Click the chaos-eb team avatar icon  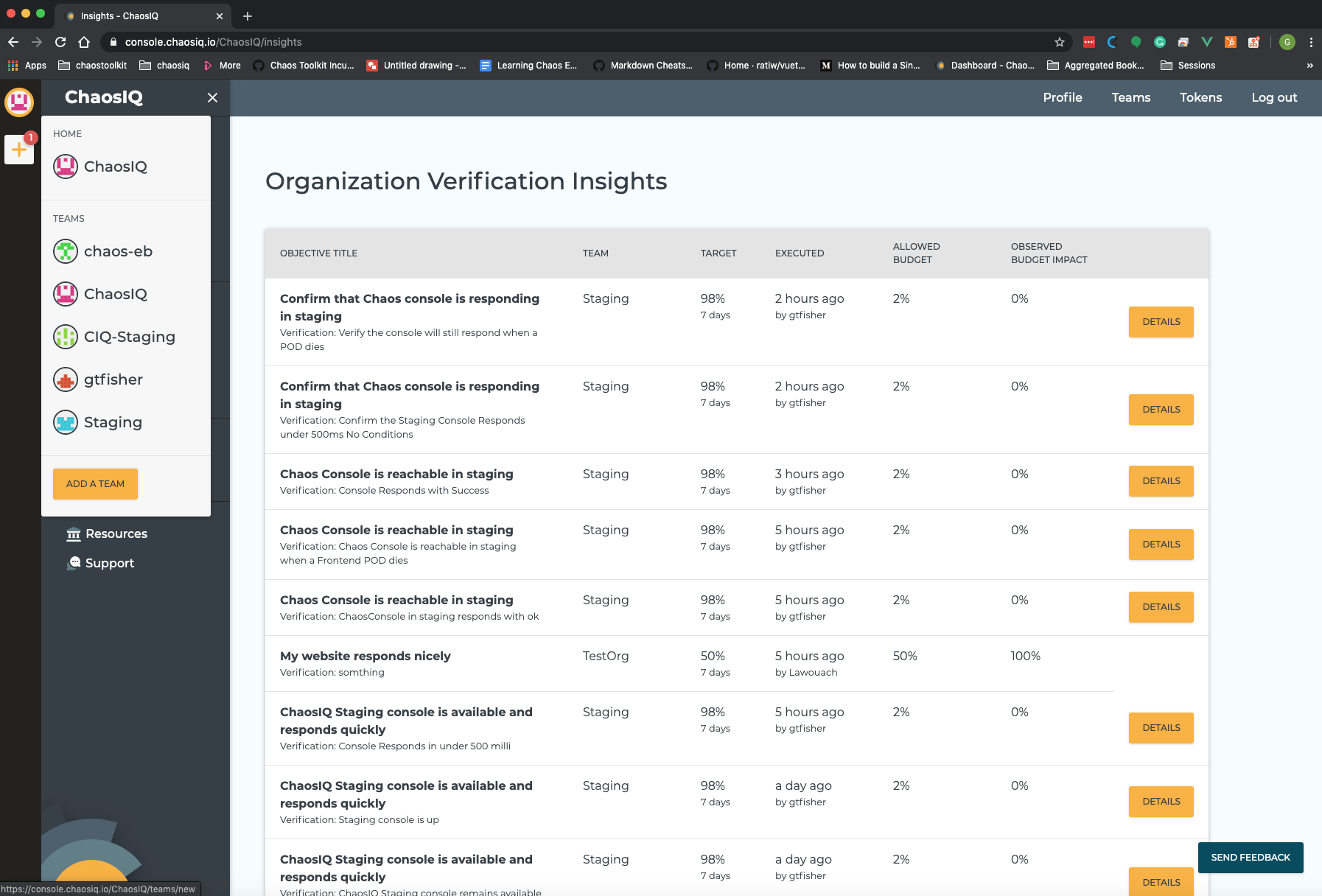tap(66, 251)
